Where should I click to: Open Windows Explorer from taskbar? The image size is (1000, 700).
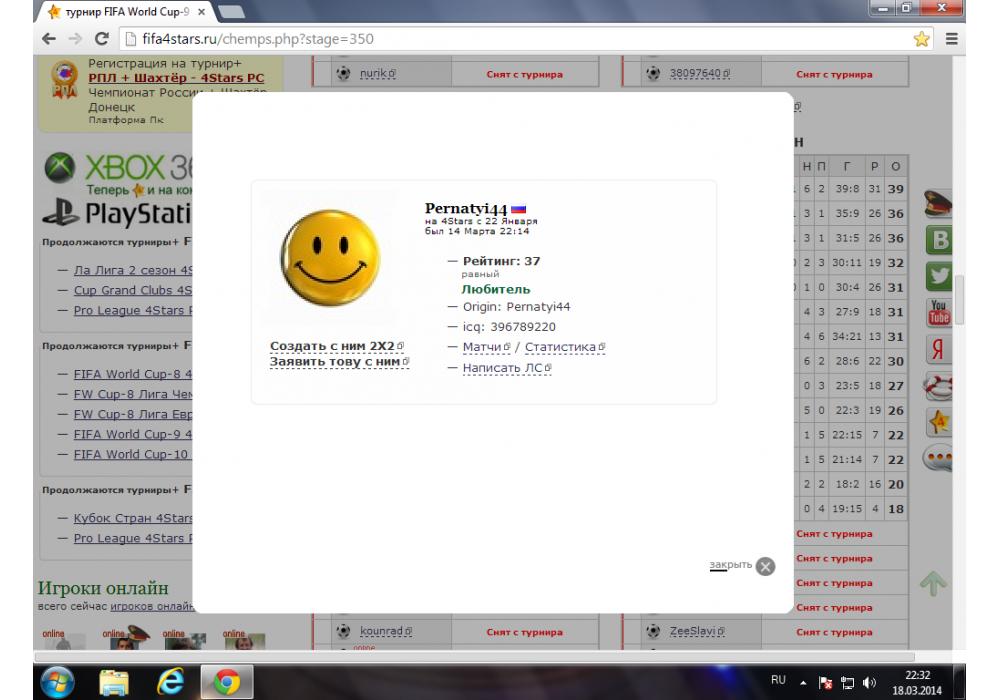tap(114, 682)
